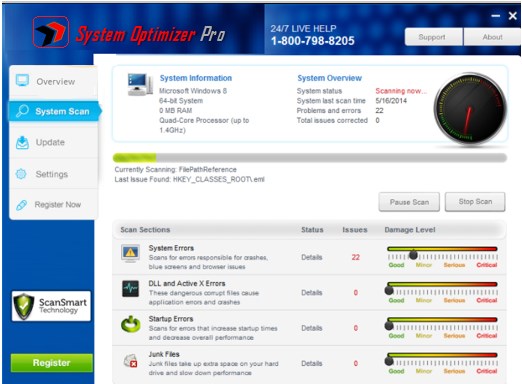This screenshot has height=384, width=522.
Task: Click the Stop Scan button
Action: 475,202
